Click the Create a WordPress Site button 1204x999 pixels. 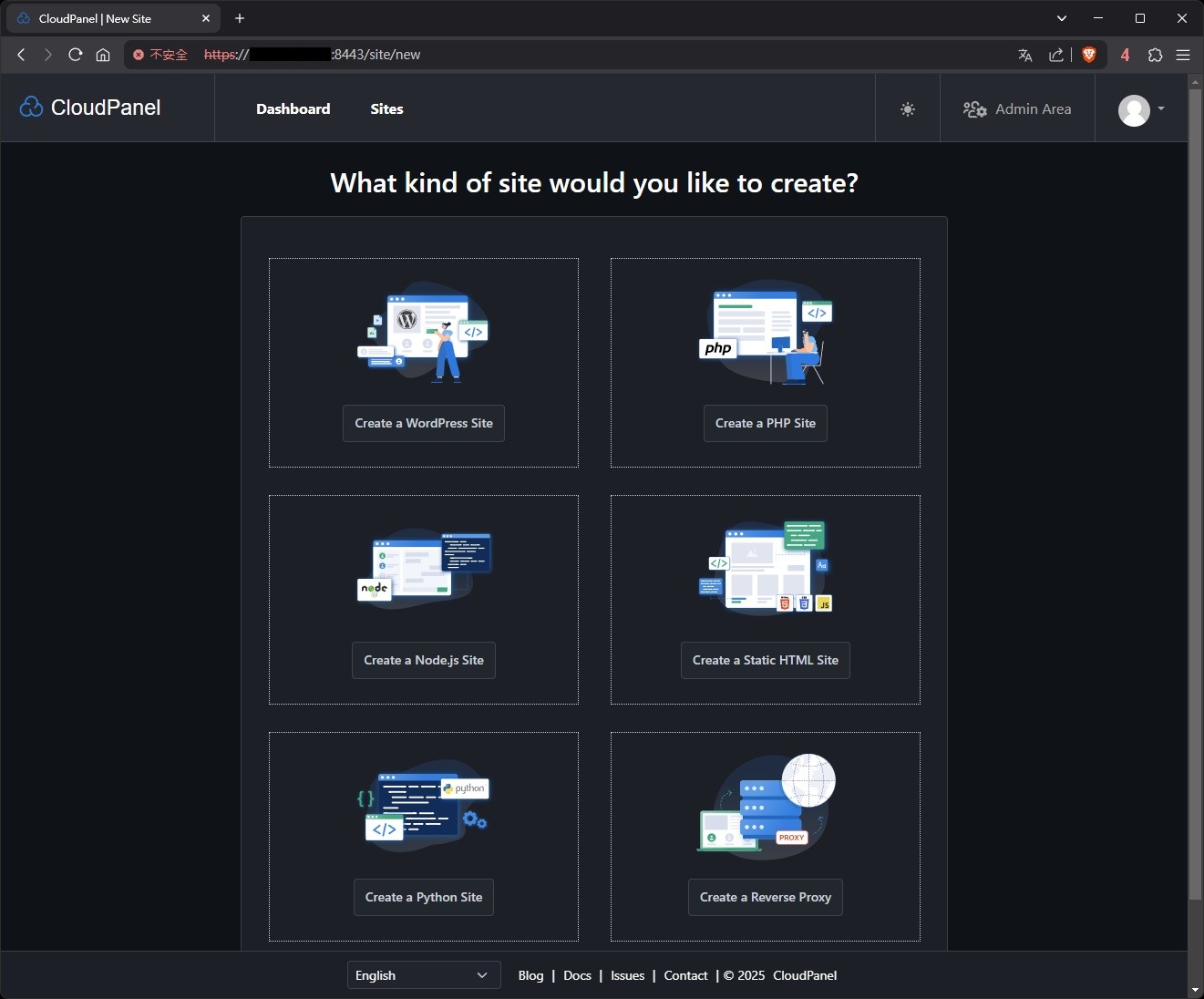(424, 423)
